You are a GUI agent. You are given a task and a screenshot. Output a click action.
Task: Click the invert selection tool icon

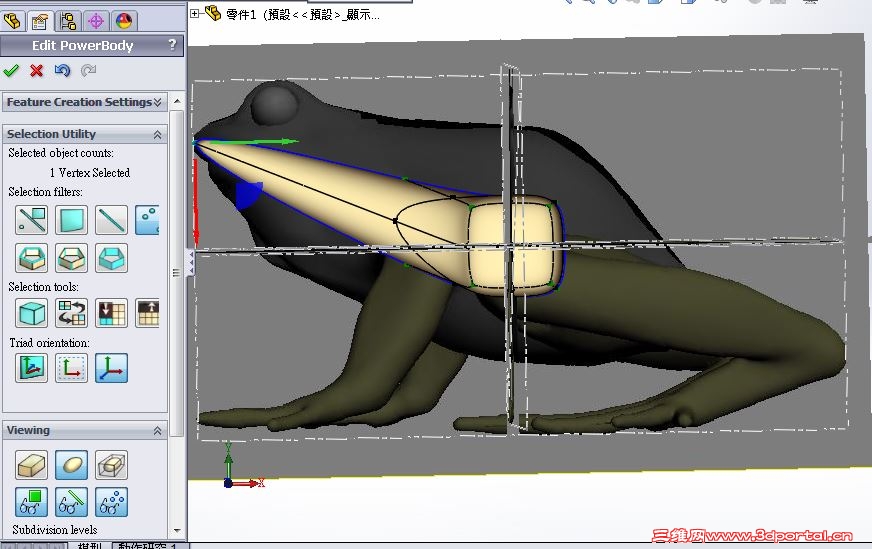tap(72, 313)
